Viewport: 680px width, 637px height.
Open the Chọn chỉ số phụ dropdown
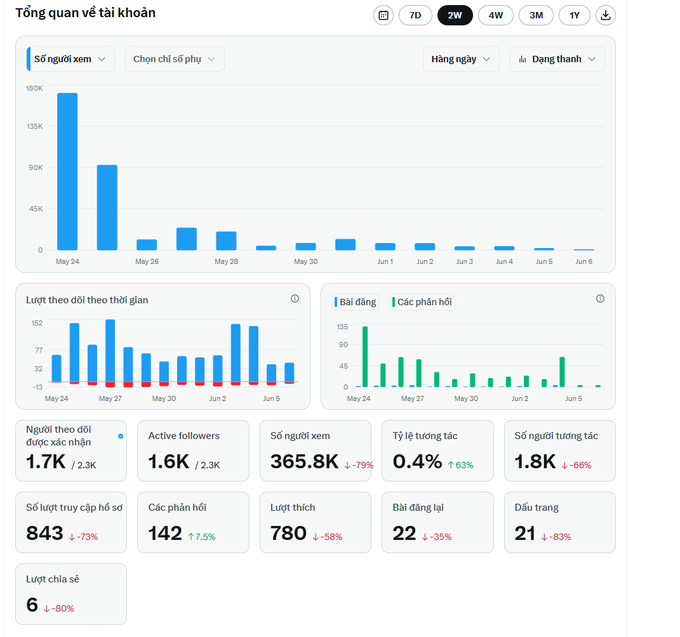175,59
